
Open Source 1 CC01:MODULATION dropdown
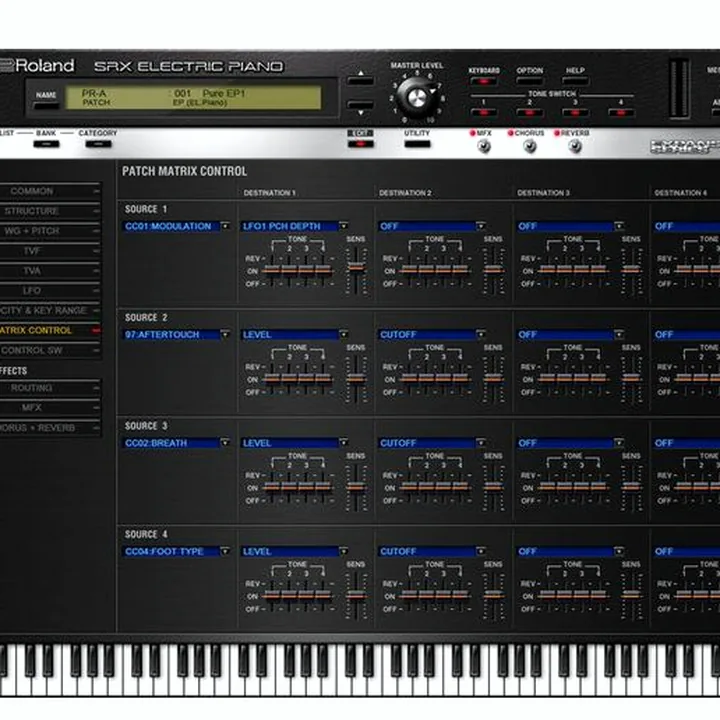pos(177,226)
